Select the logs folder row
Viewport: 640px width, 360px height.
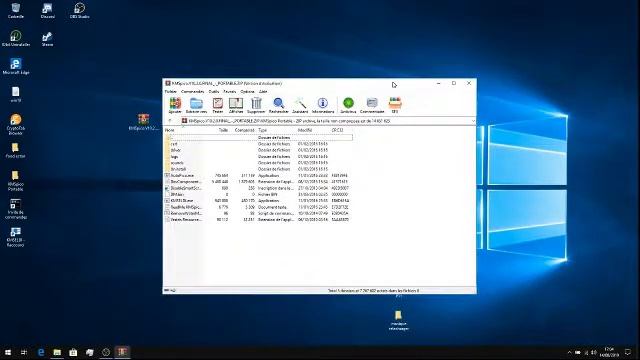(x=258, y=157)
